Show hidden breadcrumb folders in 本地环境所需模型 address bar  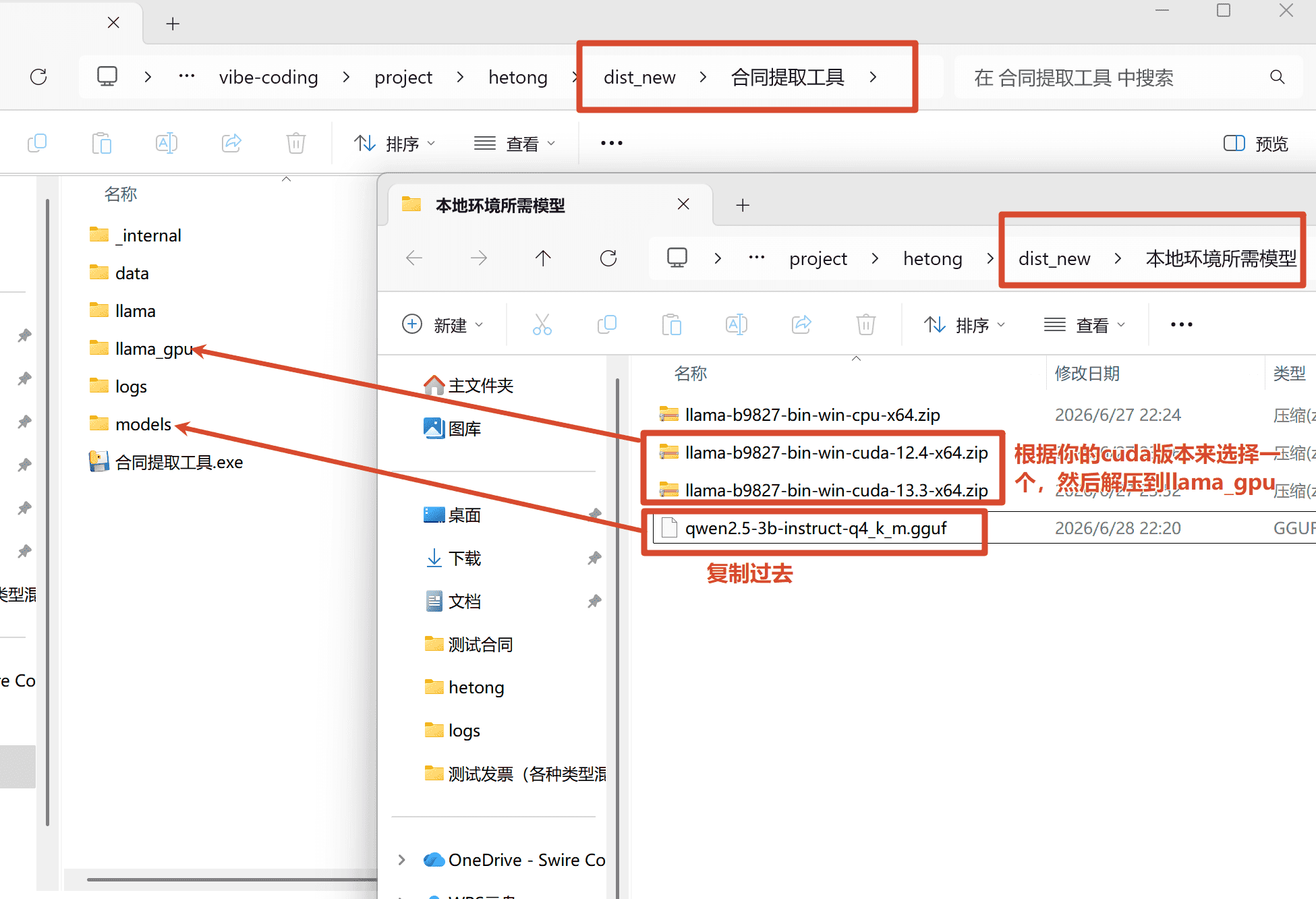click(x=757, y=258)
